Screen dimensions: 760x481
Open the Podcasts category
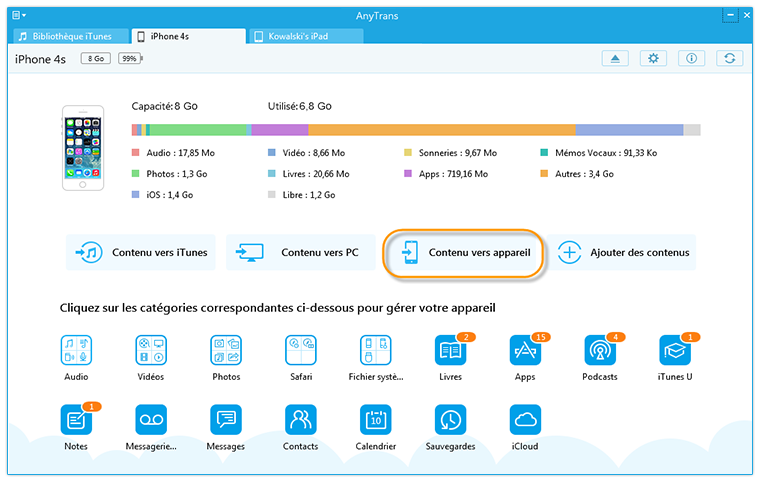tap(600, 350)
